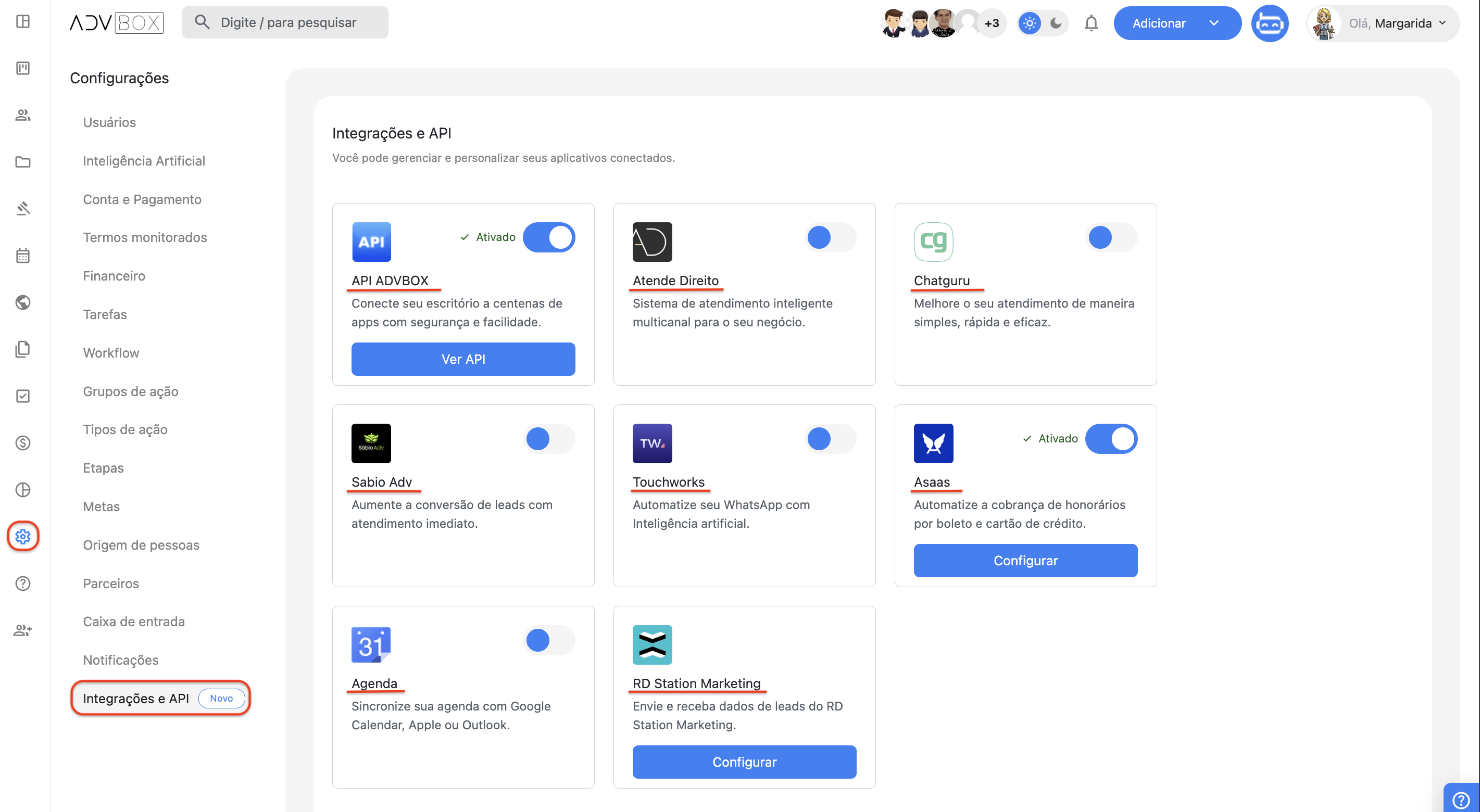Open Integrações e API settings section

coord(160,699)
